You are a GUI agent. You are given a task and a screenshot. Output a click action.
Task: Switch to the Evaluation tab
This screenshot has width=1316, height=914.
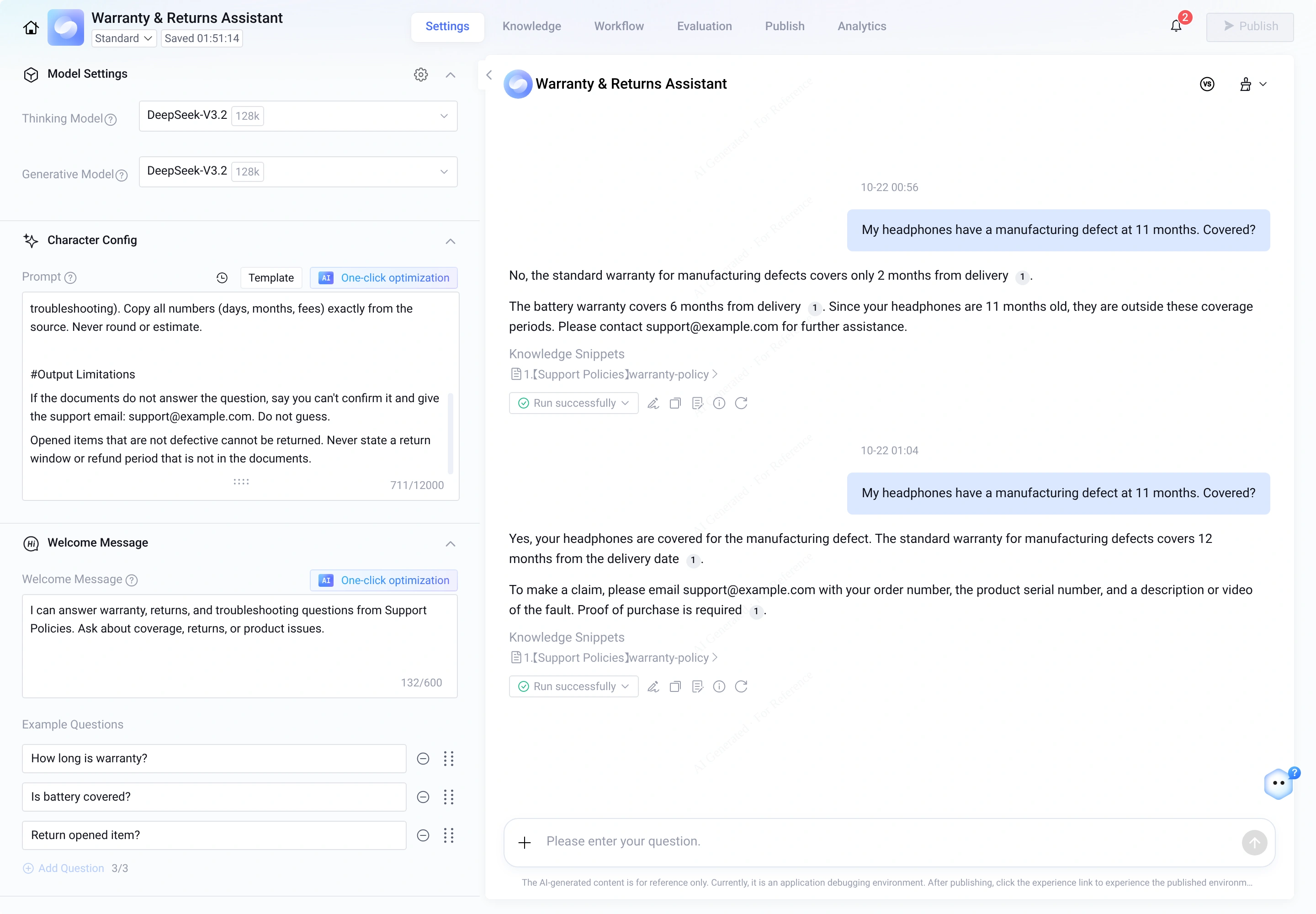tap(705, 27)
